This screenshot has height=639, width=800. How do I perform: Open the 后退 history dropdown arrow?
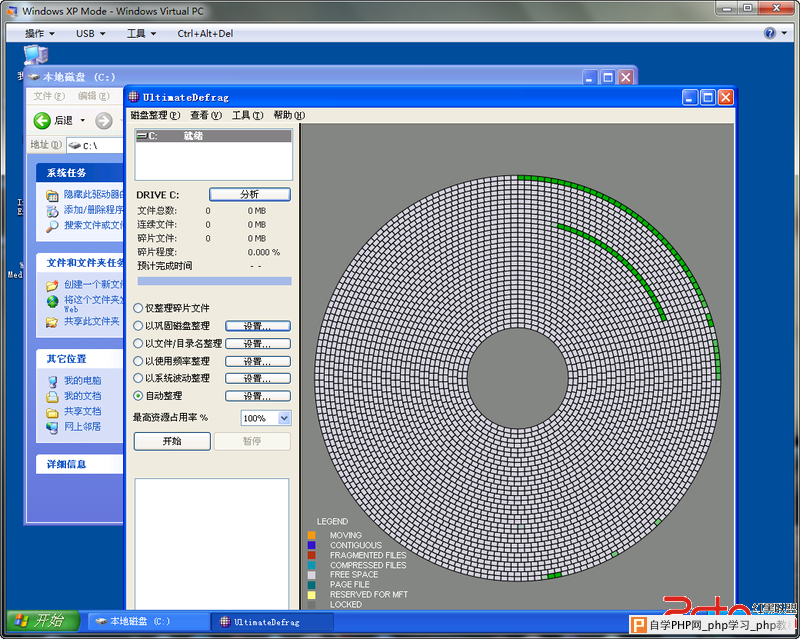pyautogui.click(x=83, y=121)
